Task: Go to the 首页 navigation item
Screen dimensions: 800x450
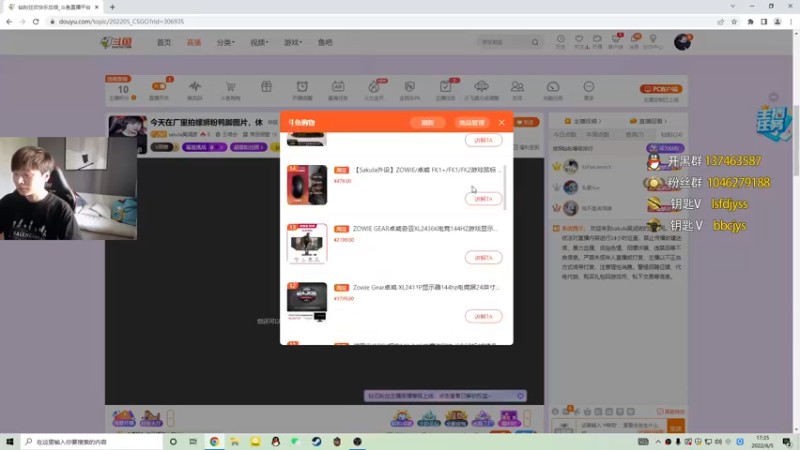Action: click(164, 42)
